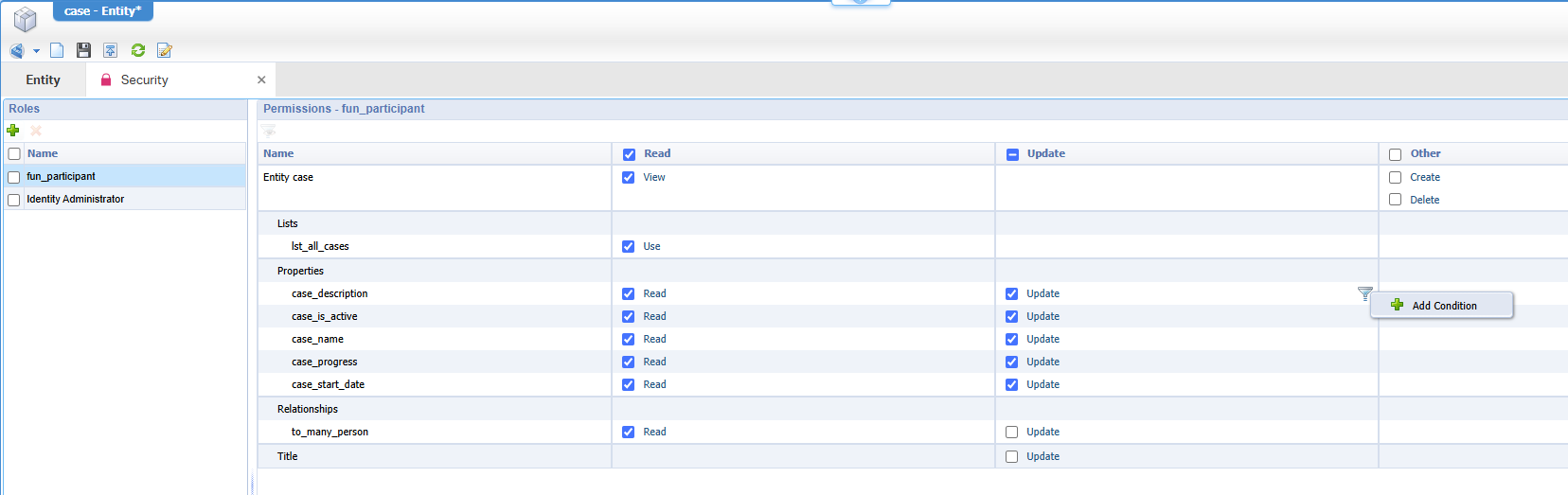Image resolution: width=1568 pixels, height=495 pixels.
Task: Click the edit document pencil icon
Action: click(165, 50)
